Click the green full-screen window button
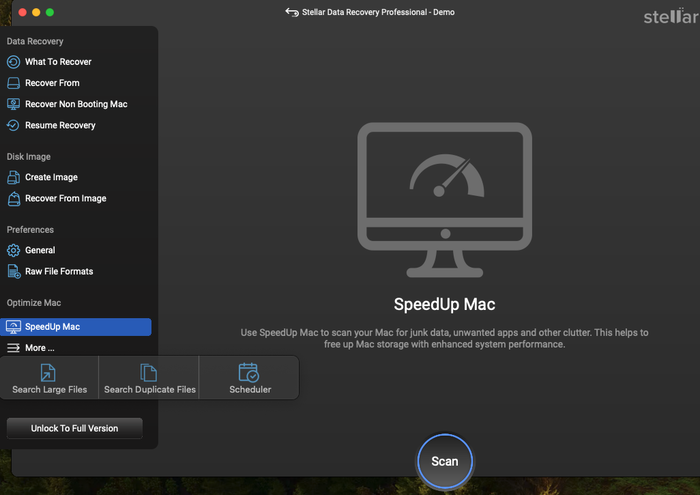Viewport: 700px width, 495px height. 50,12
